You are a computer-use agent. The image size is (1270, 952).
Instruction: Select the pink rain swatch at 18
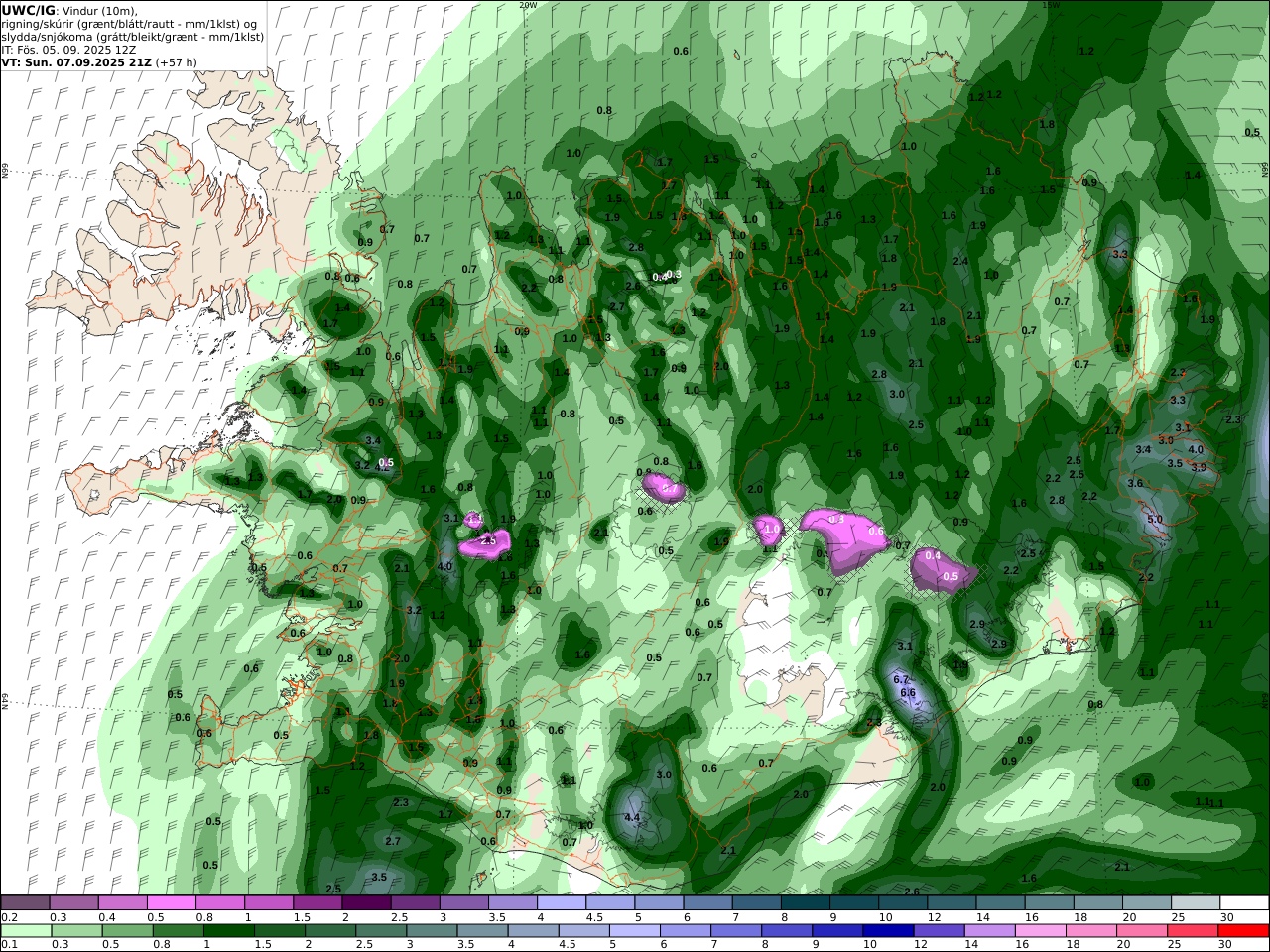tap(1091, 931)
